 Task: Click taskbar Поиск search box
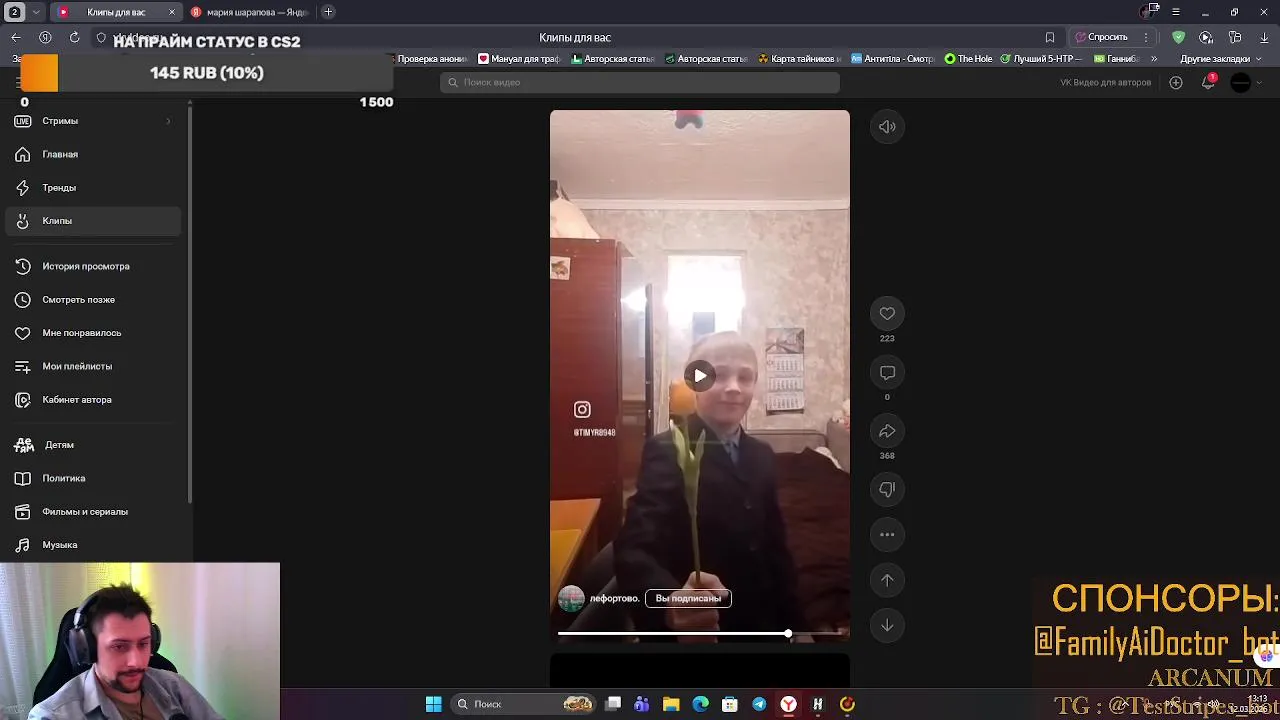(525, 704)
